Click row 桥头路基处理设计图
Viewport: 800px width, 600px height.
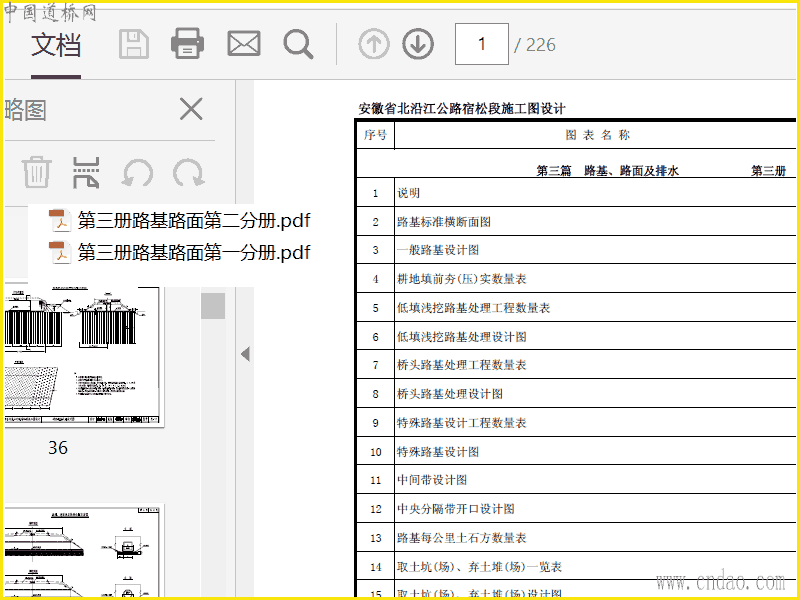(576, 393)
